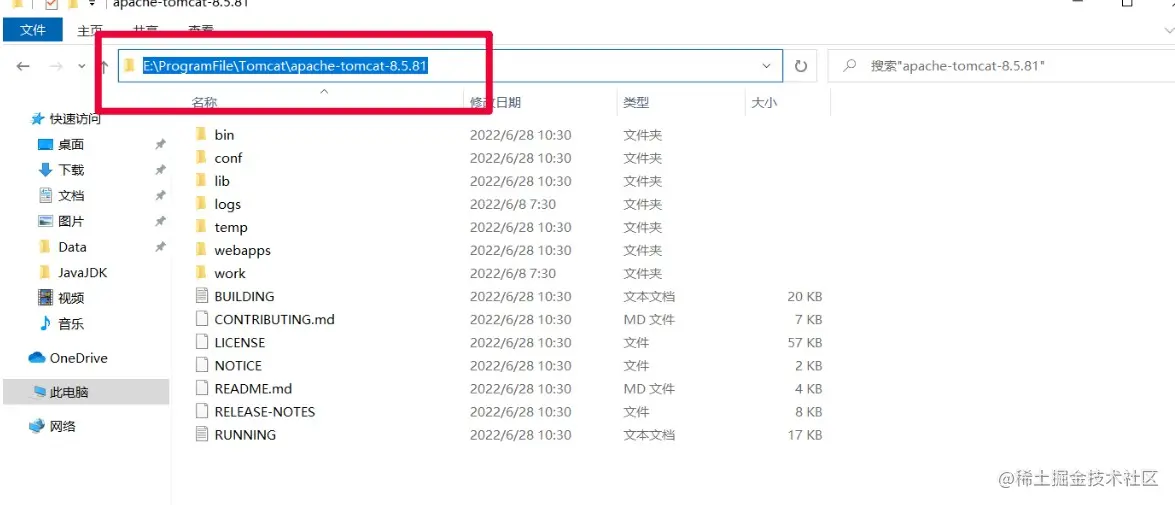Open 图片 in the navigation pane
The image size is (1175, 505).
[x=71, y=222]
